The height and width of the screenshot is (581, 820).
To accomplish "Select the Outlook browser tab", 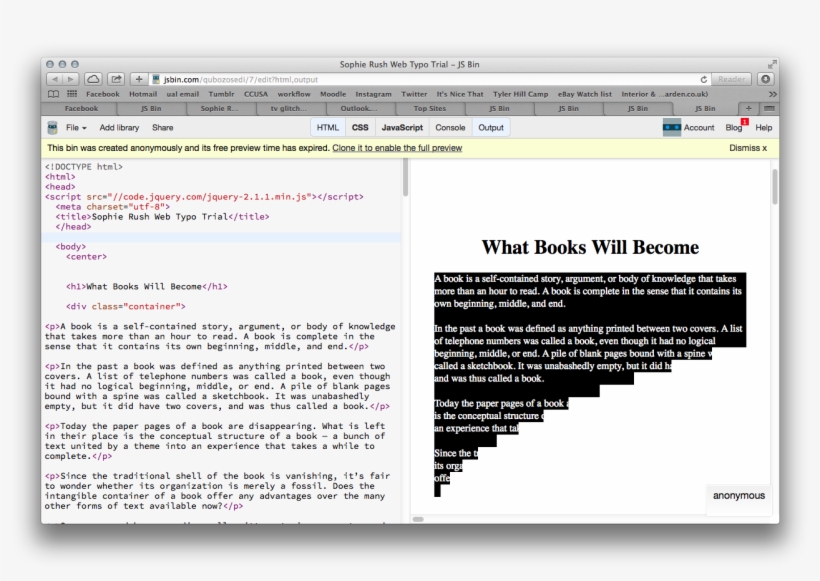I will click(360, 107).
